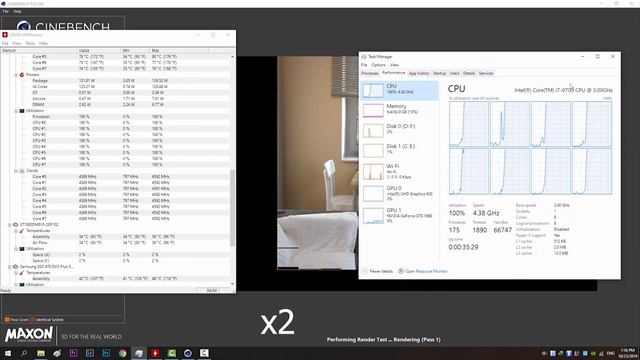Open Adobe Premiere Pro taskbar icon
The height and width of the screenshot is (360, 640).
73,353
